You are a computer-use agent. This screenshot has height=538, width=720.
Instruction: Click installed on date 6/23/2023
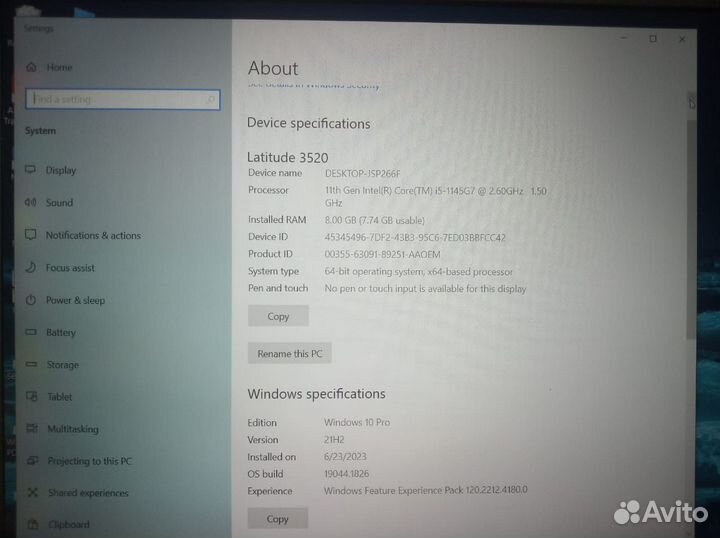pyautogui.click(x=345, y=456)
